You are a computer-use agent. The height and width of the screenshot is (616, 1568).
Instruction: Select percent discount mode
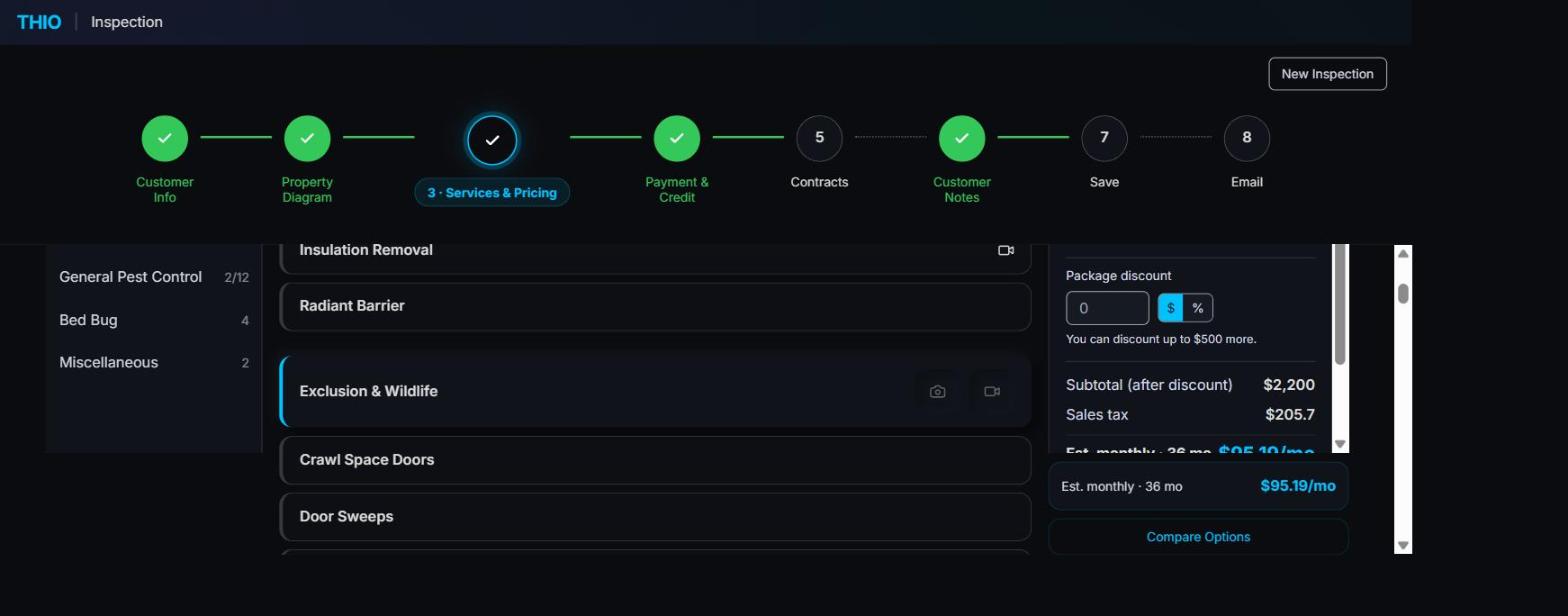(1197, 308)
